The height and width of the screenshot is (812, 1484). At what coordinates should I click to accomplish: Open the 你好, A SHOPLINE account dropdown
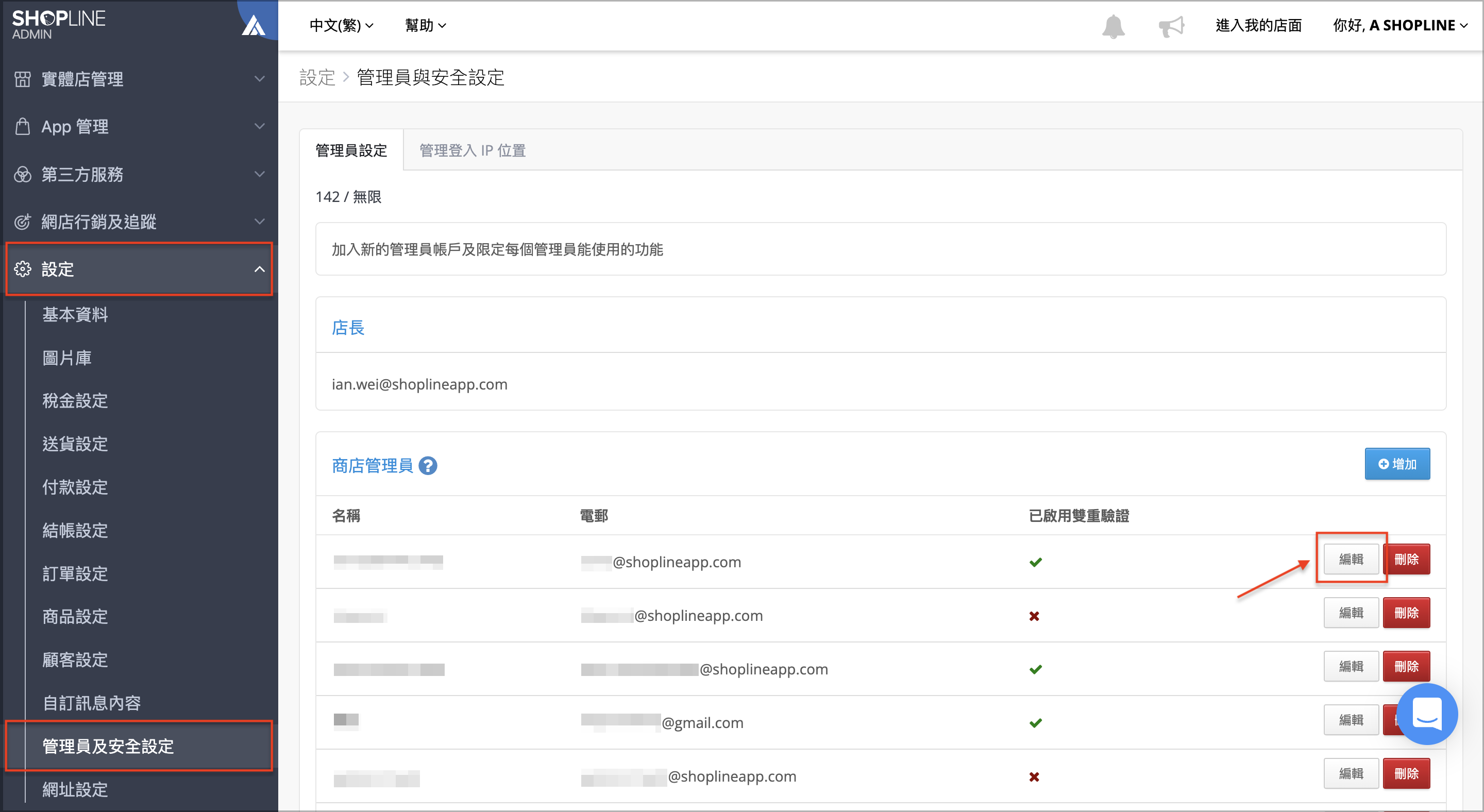coord(1400,25)
